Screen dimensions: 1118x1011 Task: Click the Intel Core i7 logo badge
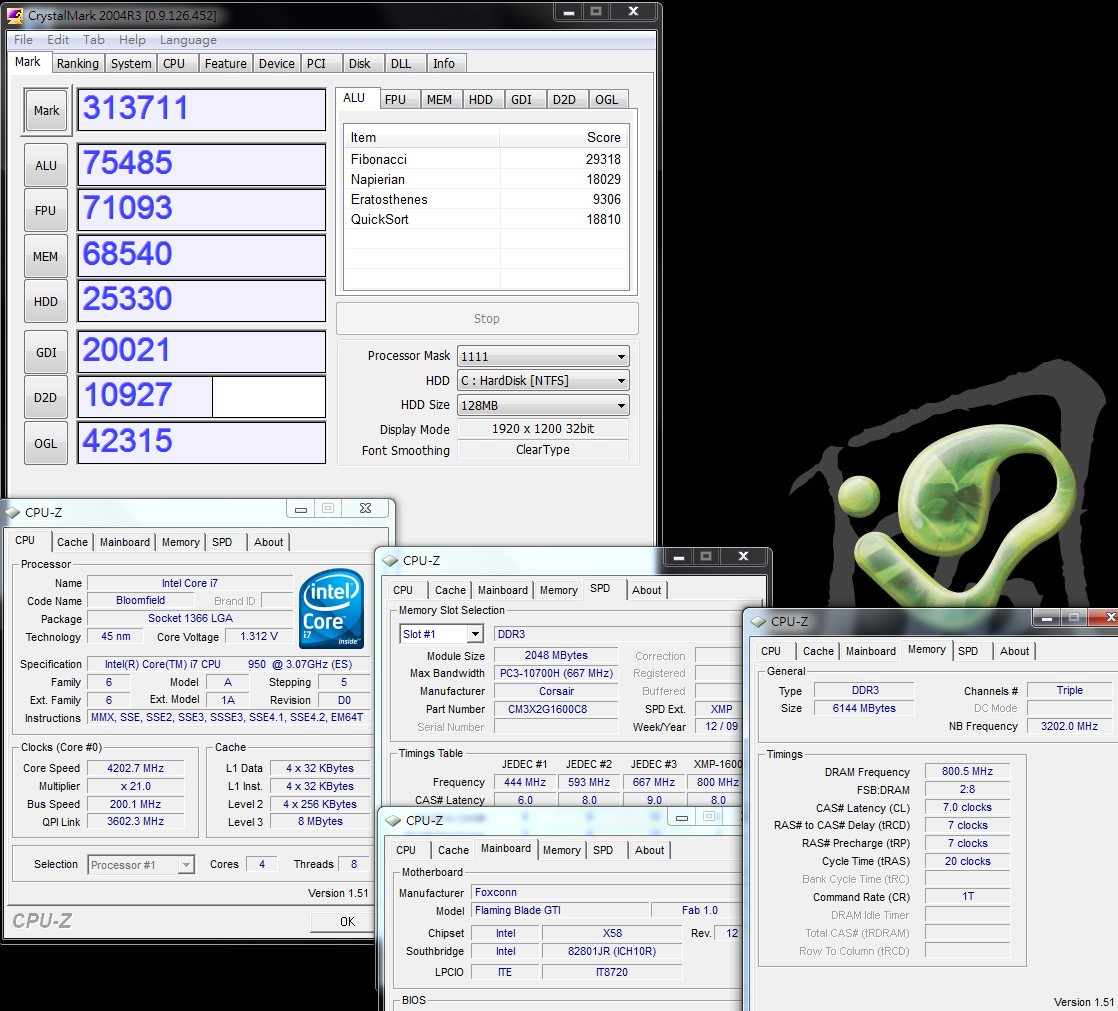pyautogui.click(x=332, y=608)
